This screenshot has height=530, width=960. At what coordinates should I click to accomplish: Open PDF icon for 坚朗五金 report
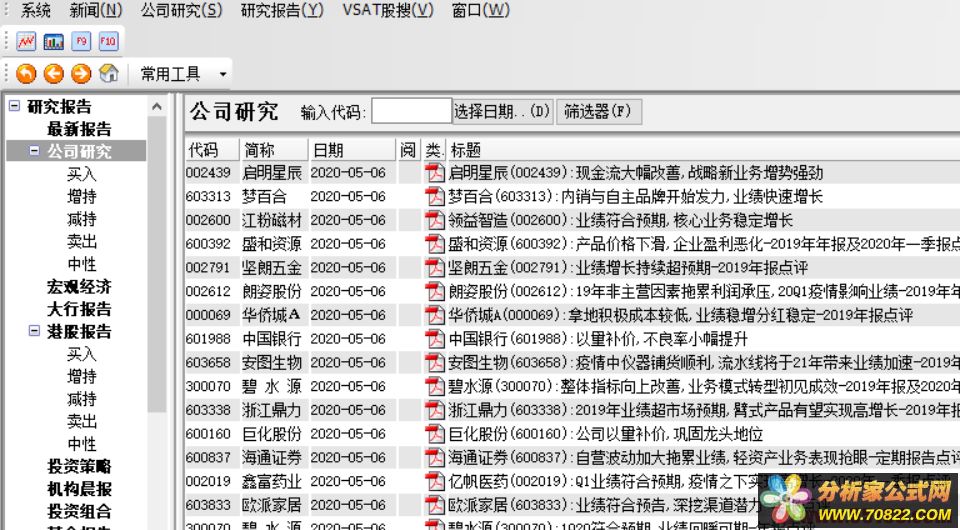click(435, 267)
